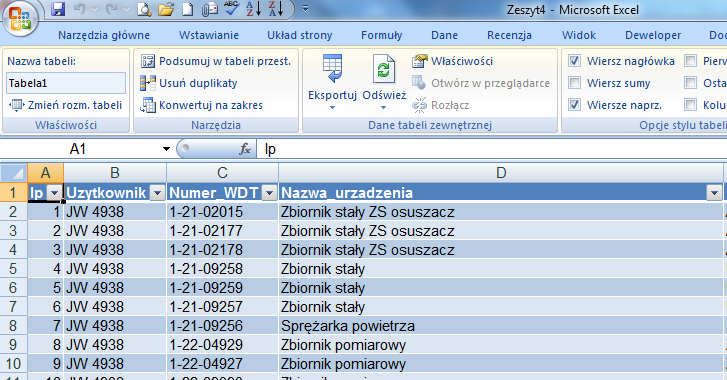
Task: Click the Nazwa tabeli field containing Tabela1
Action: (x=66, y=83)
